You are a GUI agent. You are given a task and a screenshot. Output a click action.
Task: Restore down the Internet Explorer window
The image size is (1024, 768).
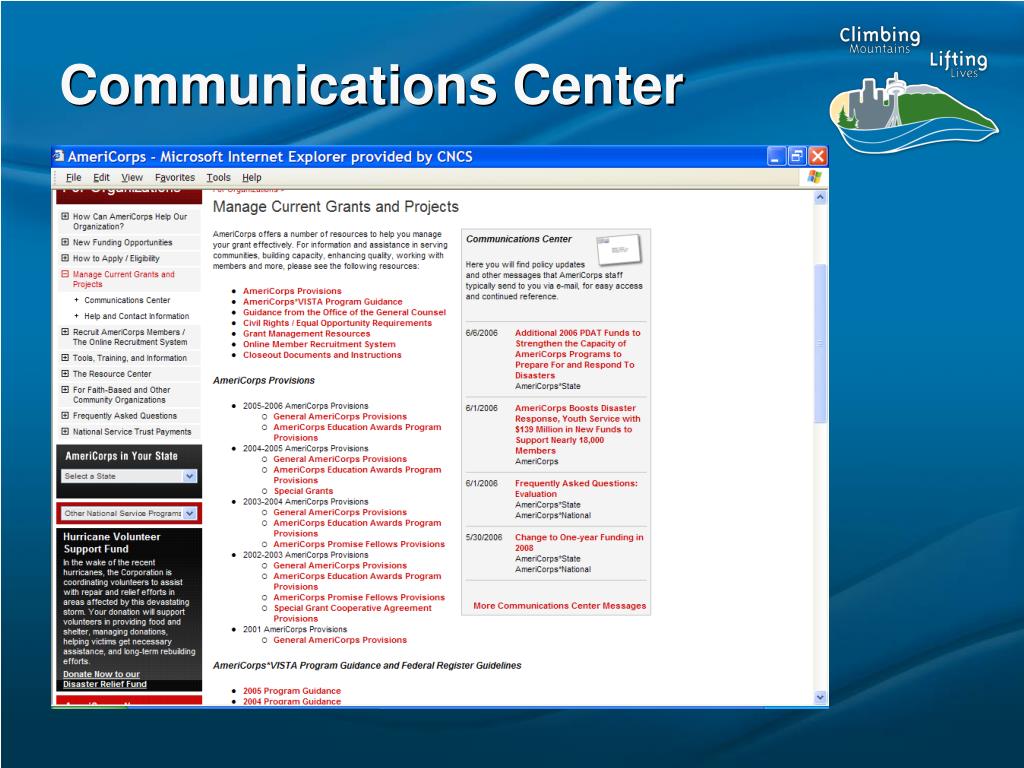click(x=797, y=156)
